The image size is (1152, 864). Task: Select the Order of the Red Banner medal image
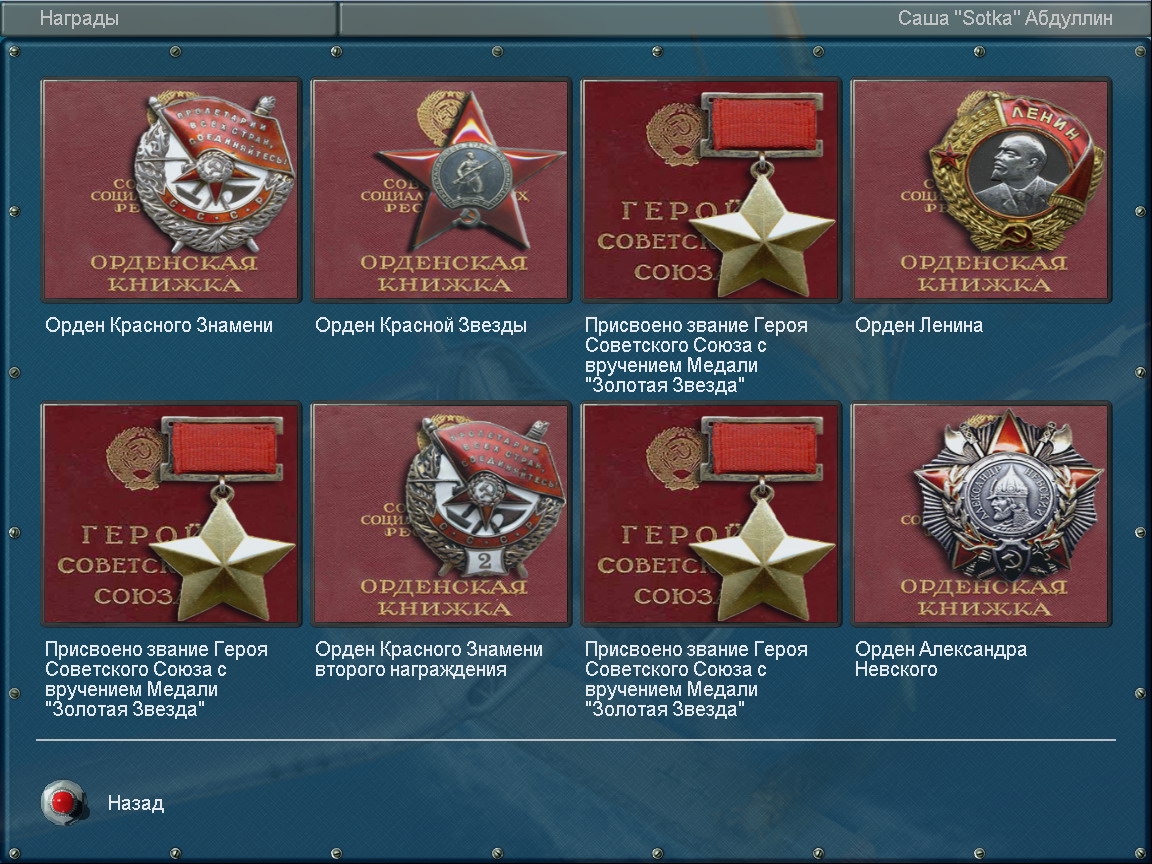(171, 190)
